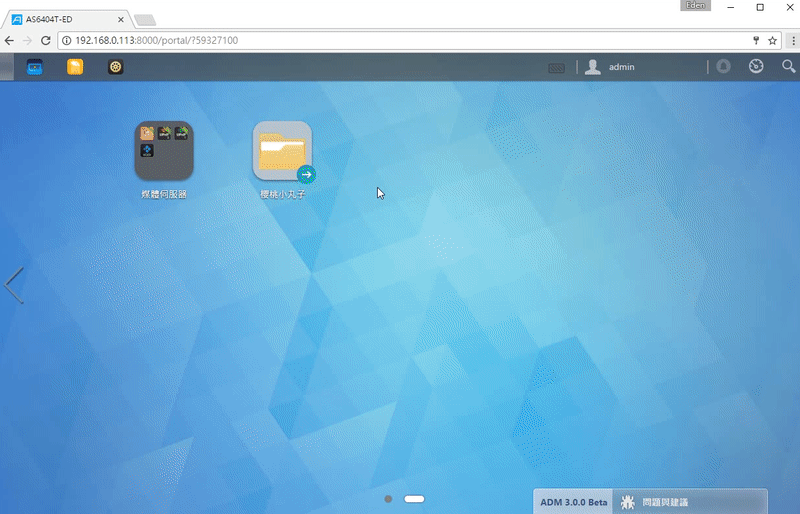Open the 櫻桃小丸子 shared folder shortcut
Screen dimensions: 800x514
pos(283,151)
